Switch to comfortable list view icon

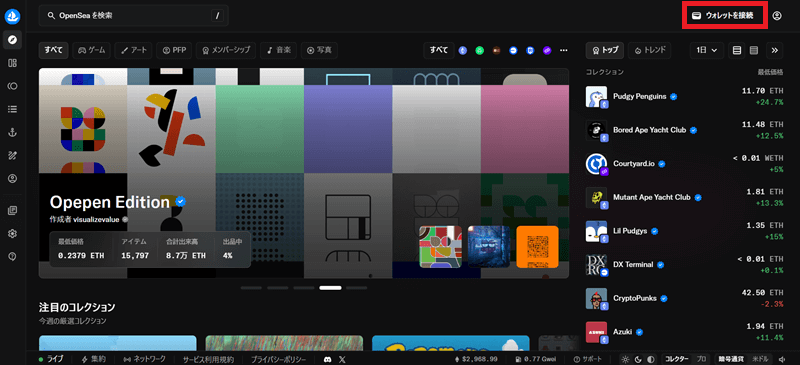point(736,50)
